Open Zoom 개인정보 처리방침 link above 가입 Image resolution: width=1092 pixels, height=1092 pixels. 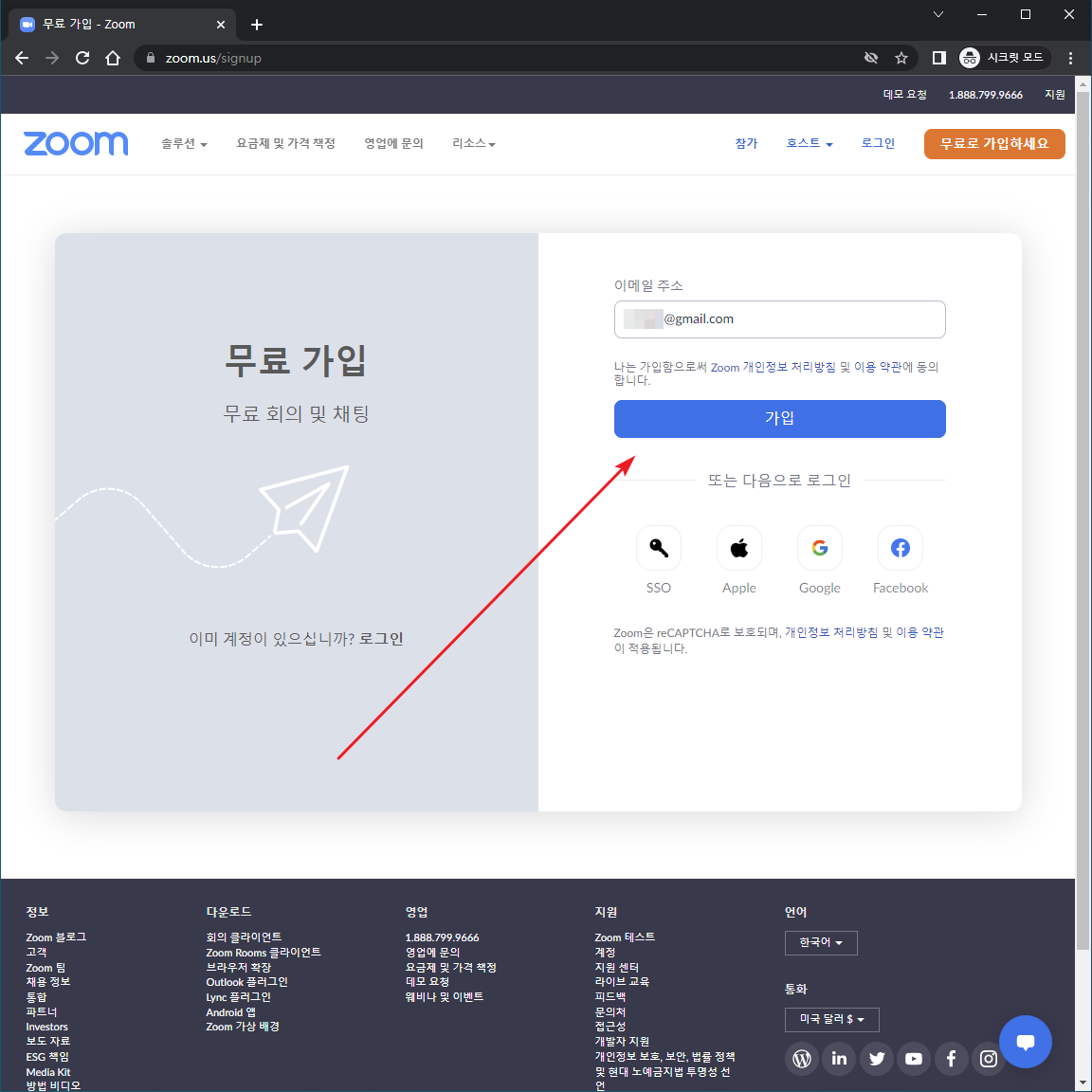tap(773, 367)
